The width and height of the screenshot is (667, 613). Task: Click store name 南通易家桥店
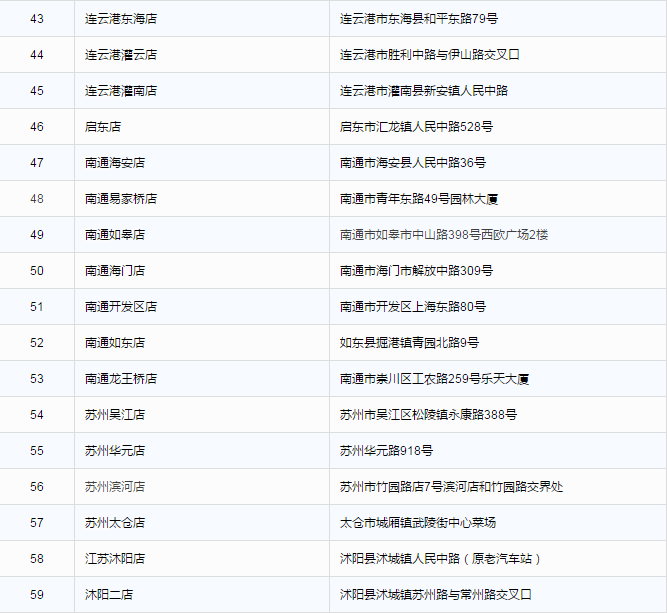pos(121,199)
